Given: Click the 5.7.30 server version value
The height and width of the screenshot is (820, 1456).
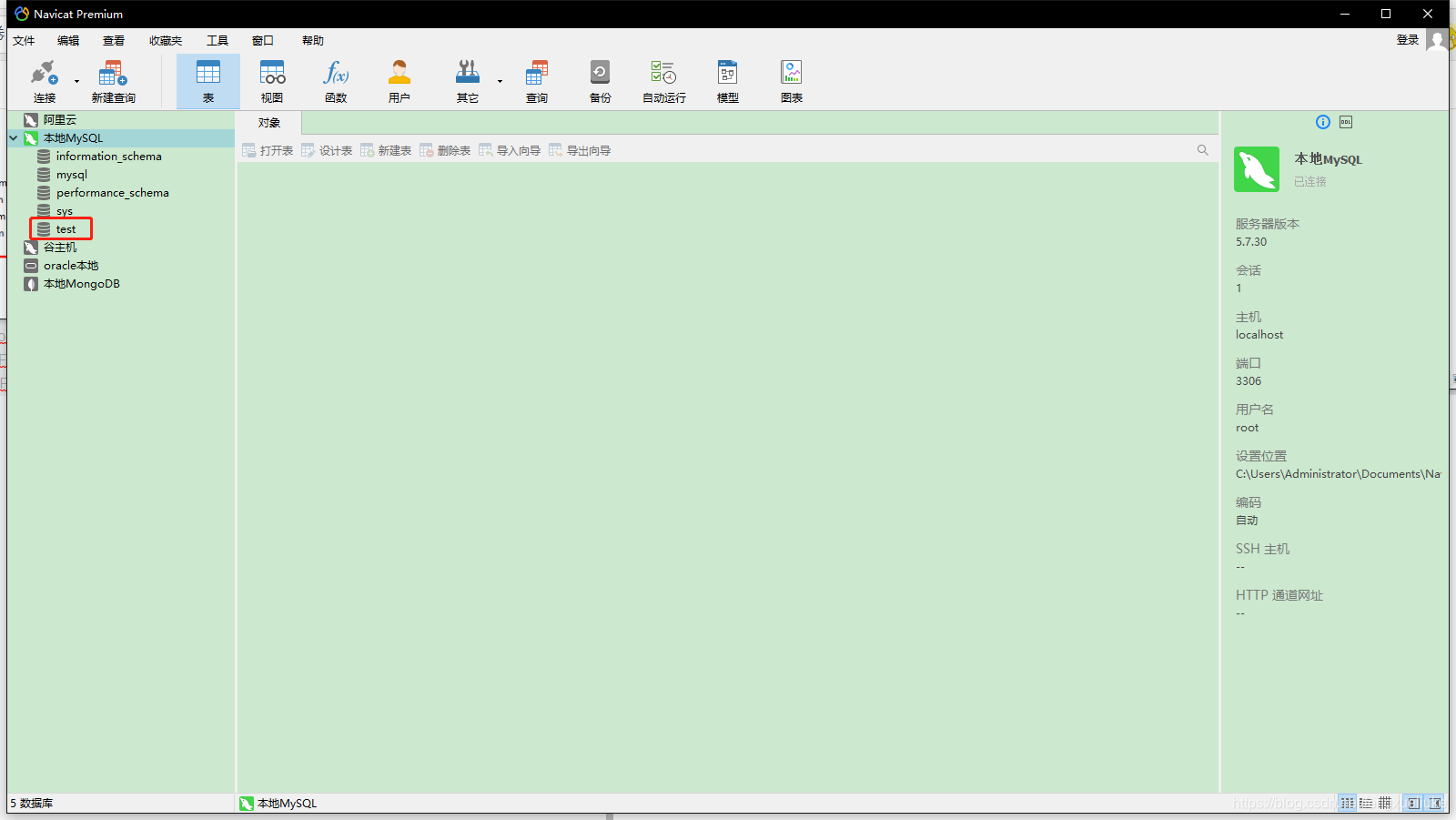Looking at the screenshot, I should [x=1251, y=242].
